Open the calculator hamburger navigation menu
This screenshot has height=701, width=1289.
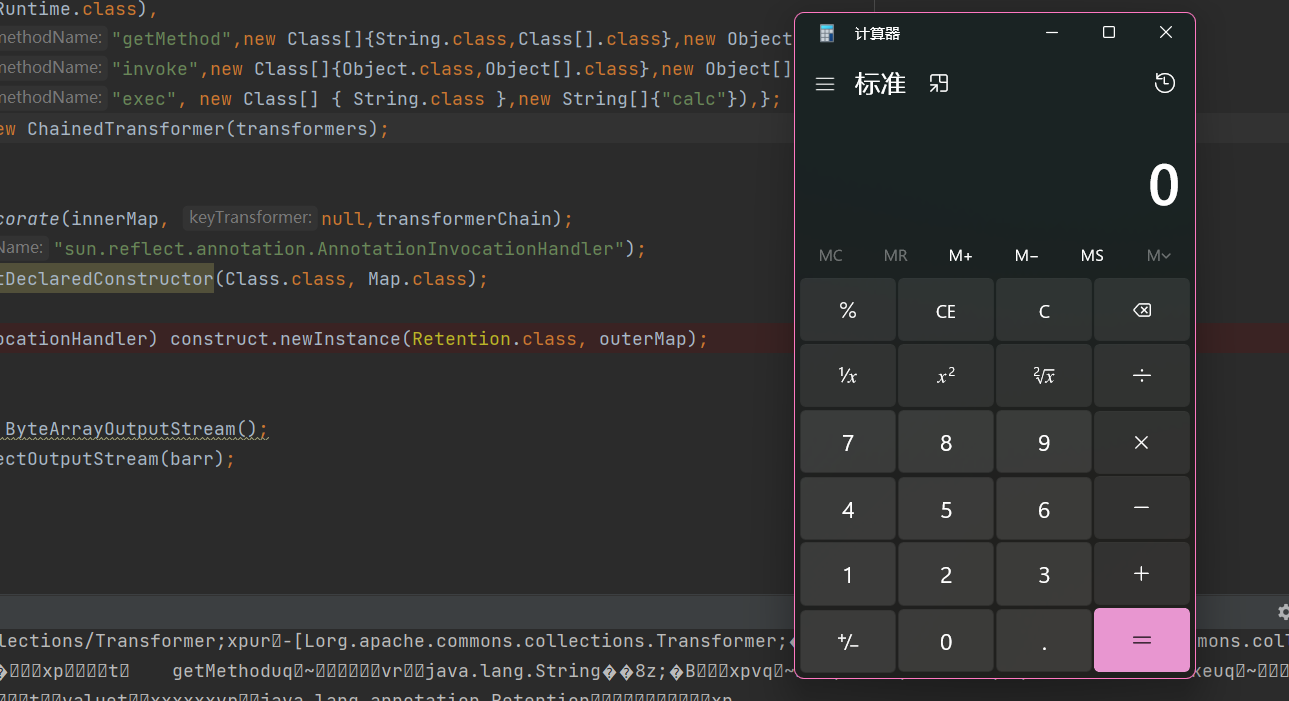point(825,84)
